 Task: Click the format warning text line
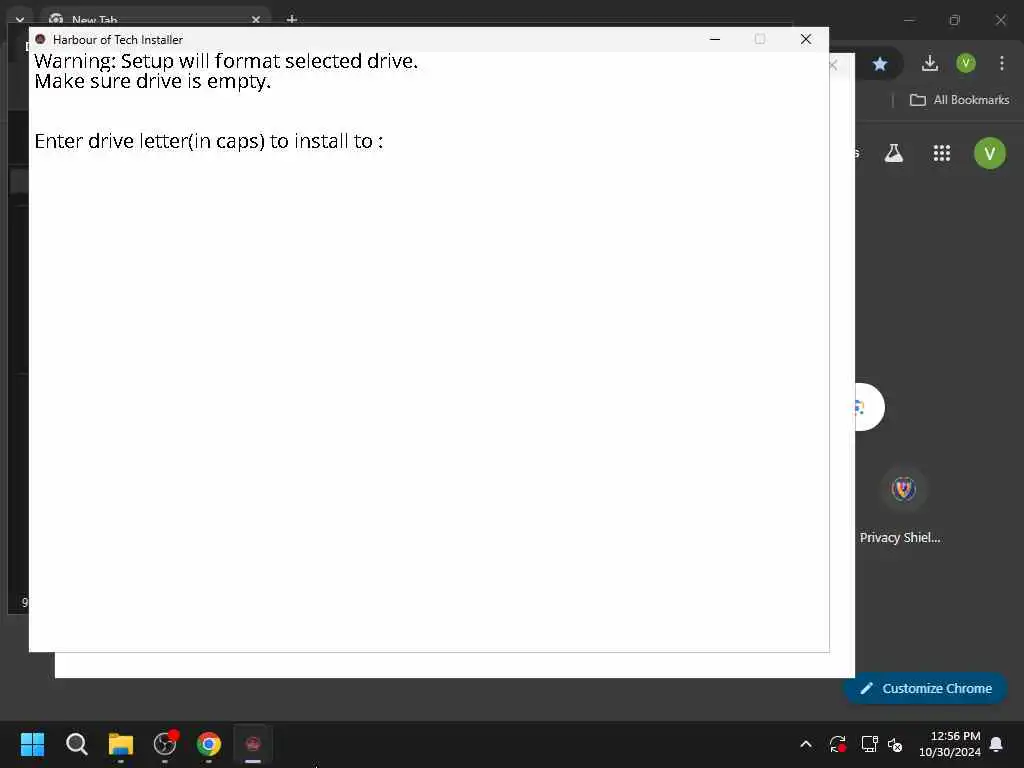(x=226, y=61)
